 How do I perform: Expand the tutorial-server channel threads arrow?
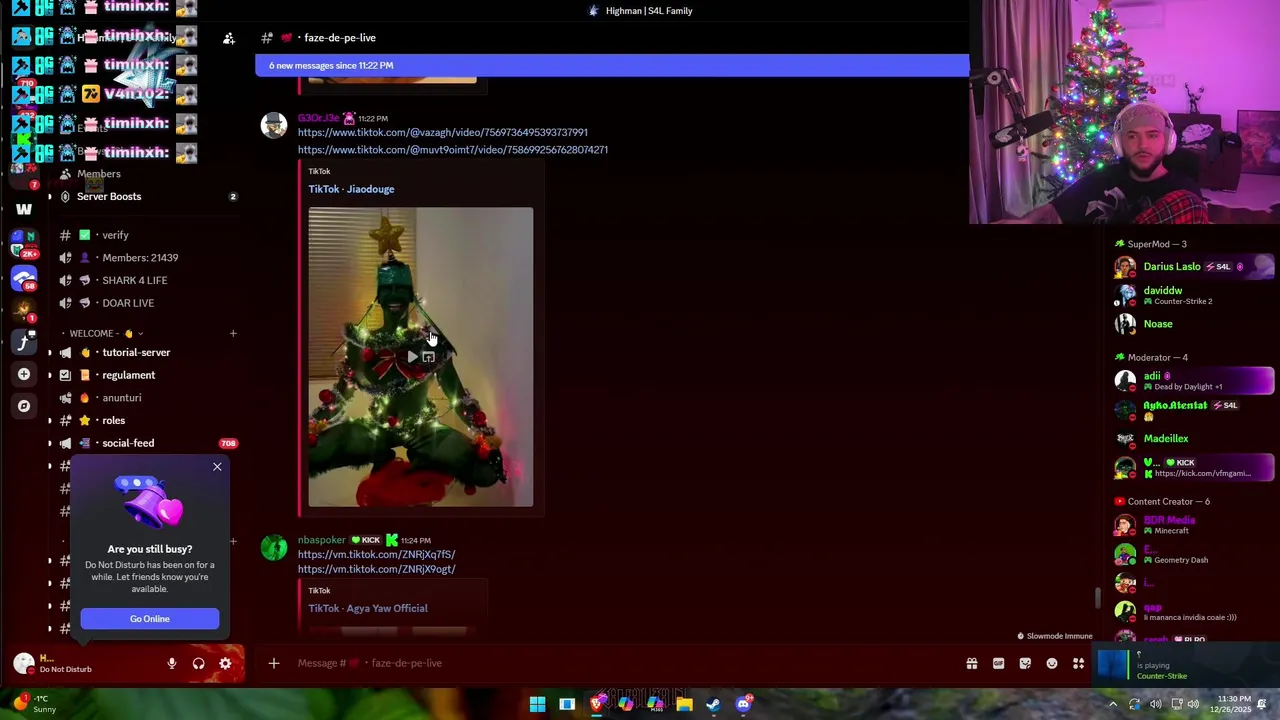(50, 353)
